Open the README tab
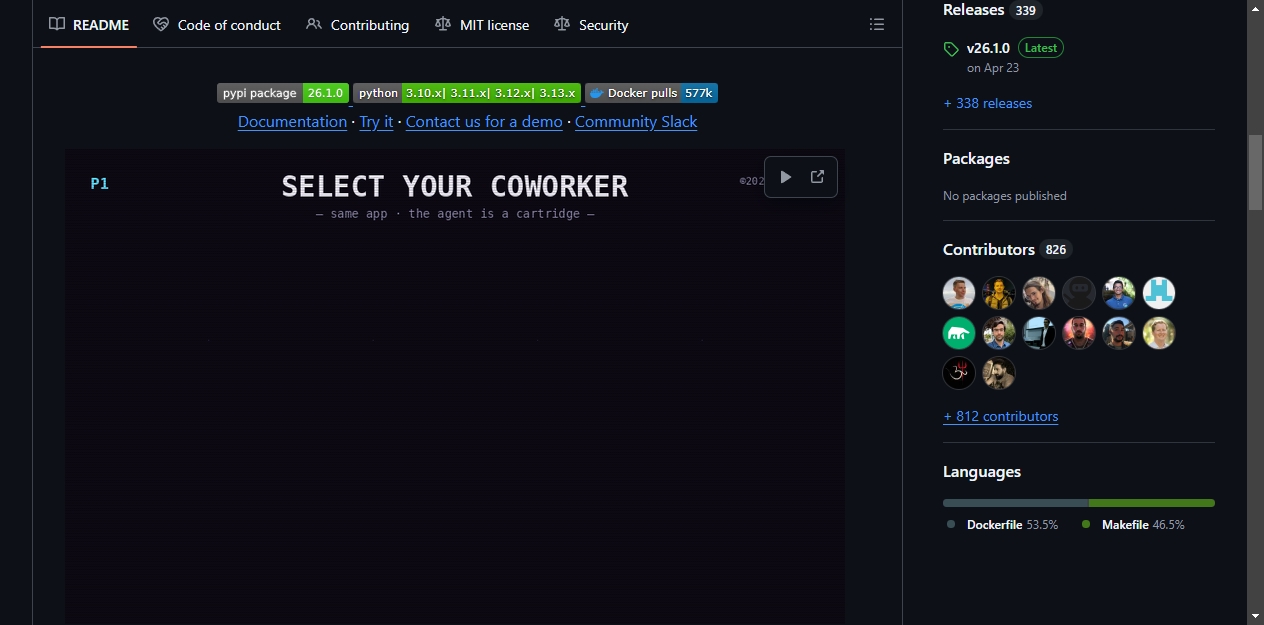1264x625 pixels. 89,25
